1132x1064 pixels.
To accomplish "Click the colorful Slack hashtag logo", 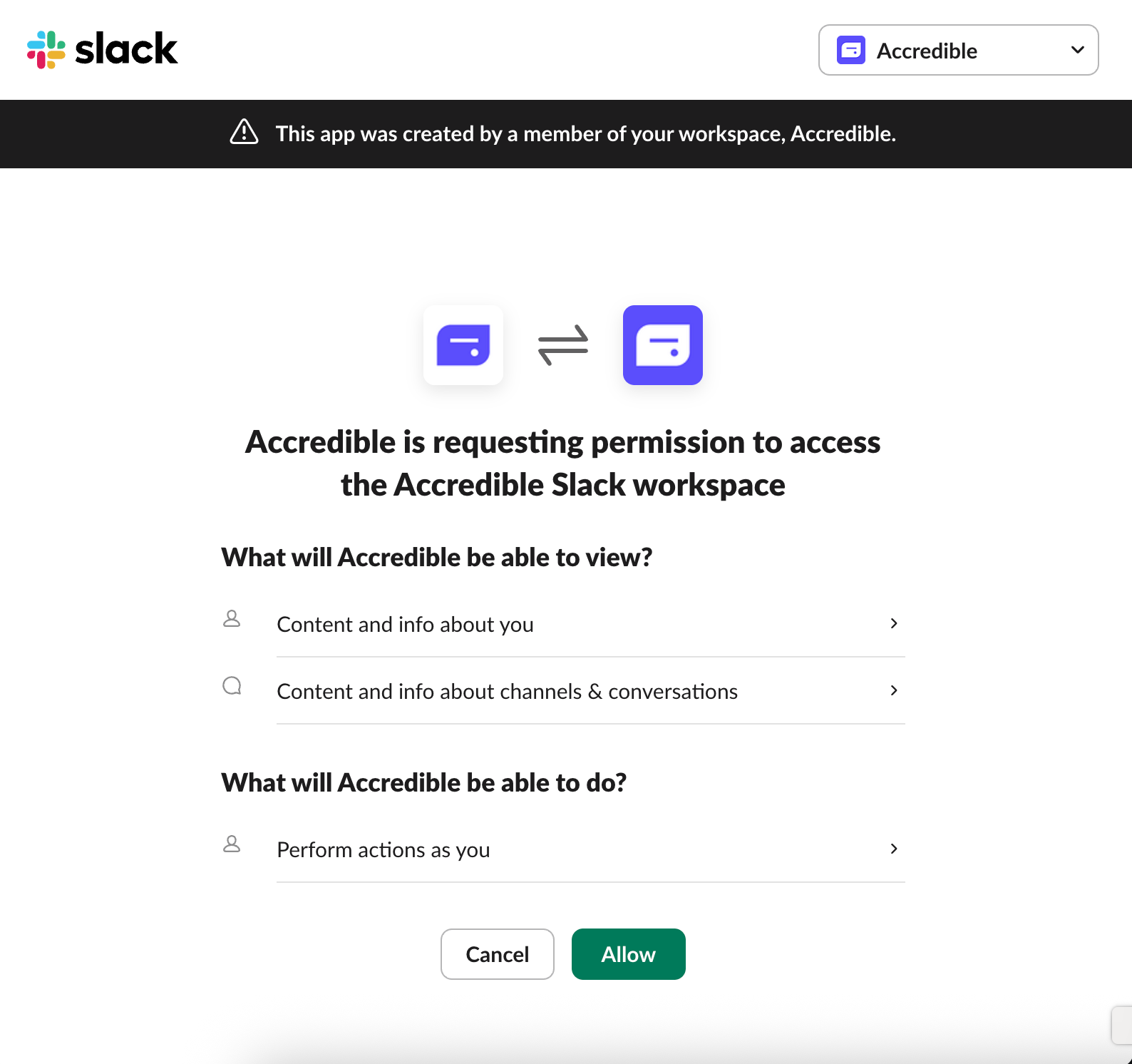I will (x=46, y=50).
